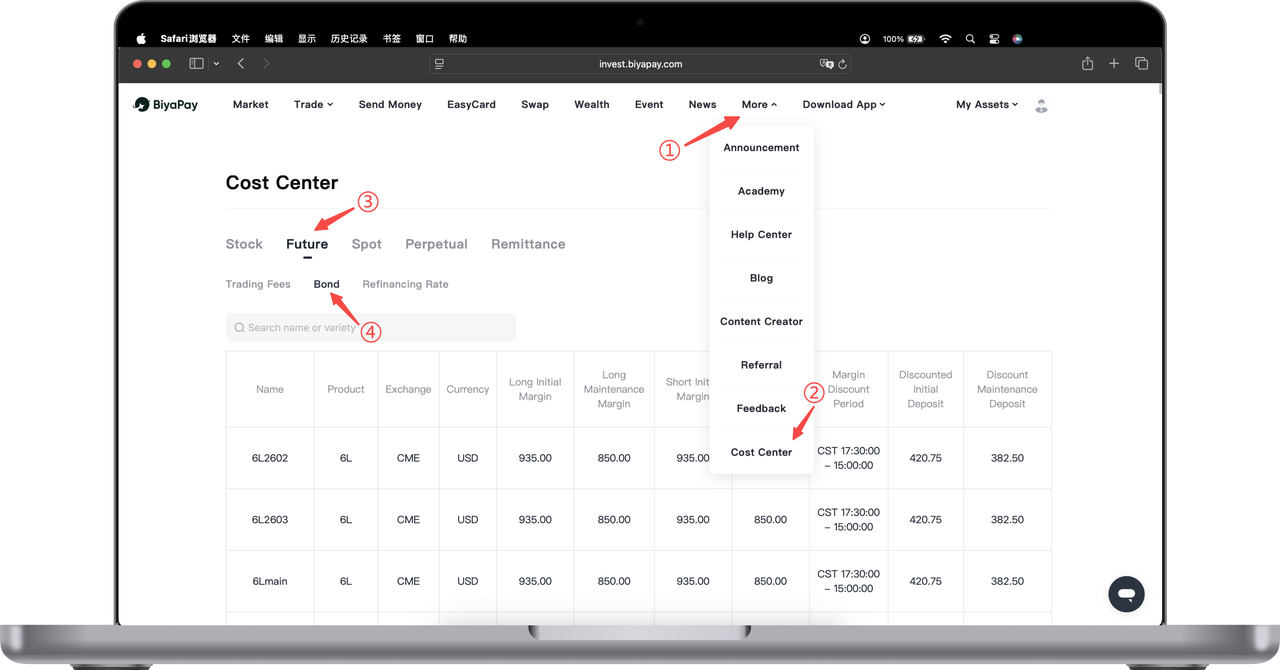Click the page translate icon
1280x670 pixels.
[826, 64]
